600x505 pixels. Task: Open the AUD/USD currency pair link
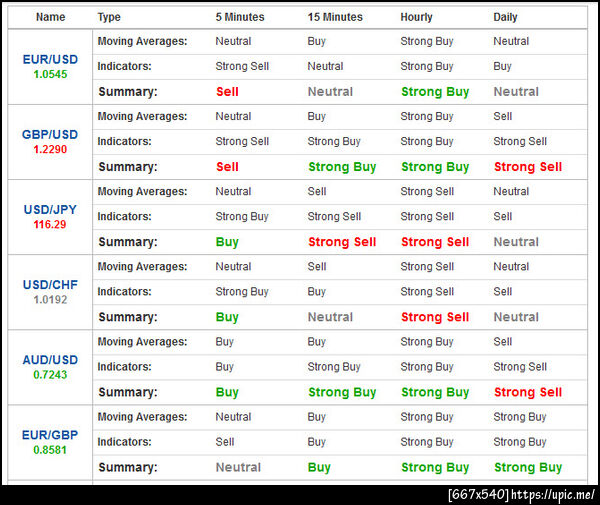[50, 360]
